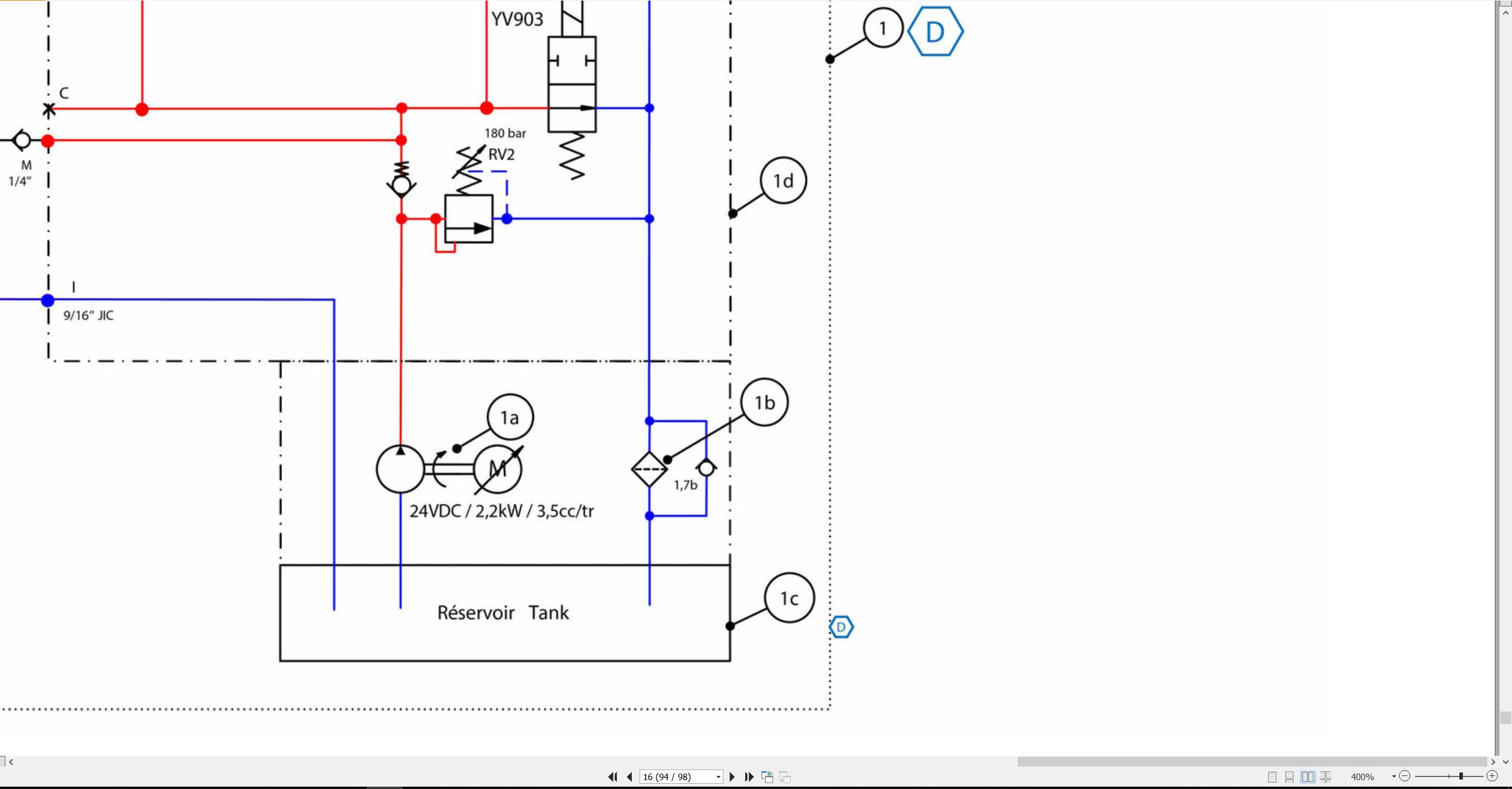
Task: Select continuous facing page layout
Action: click(x=1326, y=777)
